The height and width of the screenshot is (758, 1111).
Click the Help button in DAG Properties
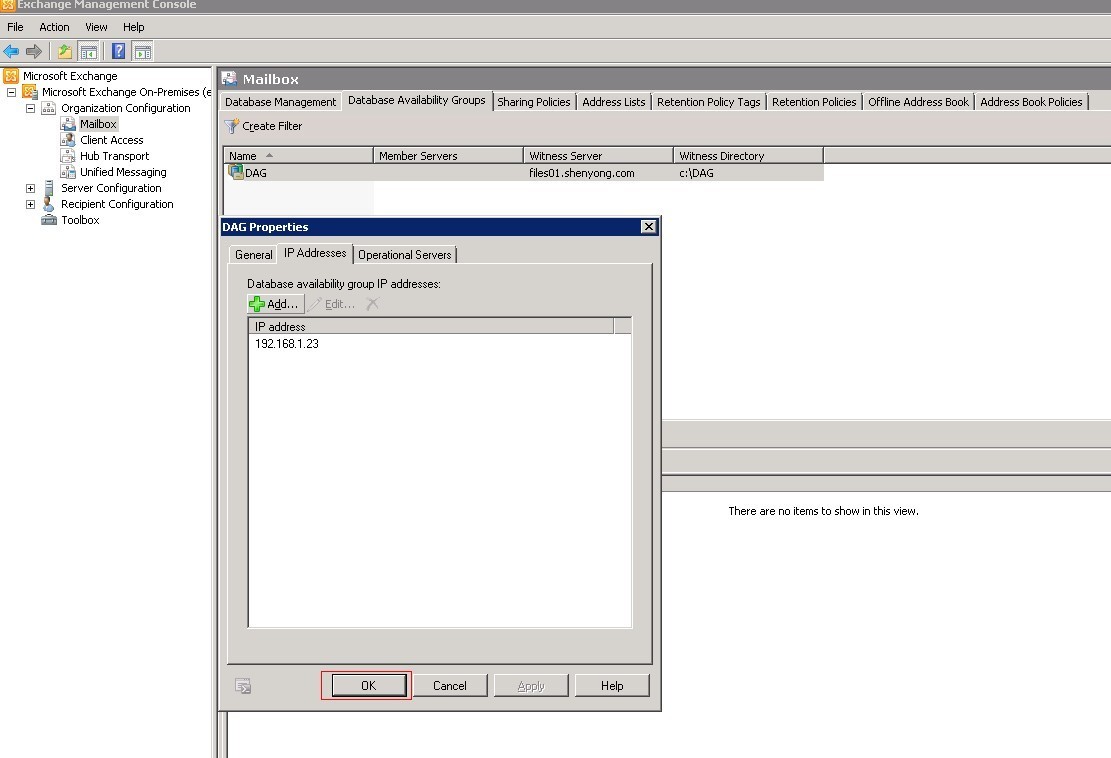[x=612, y=686]
